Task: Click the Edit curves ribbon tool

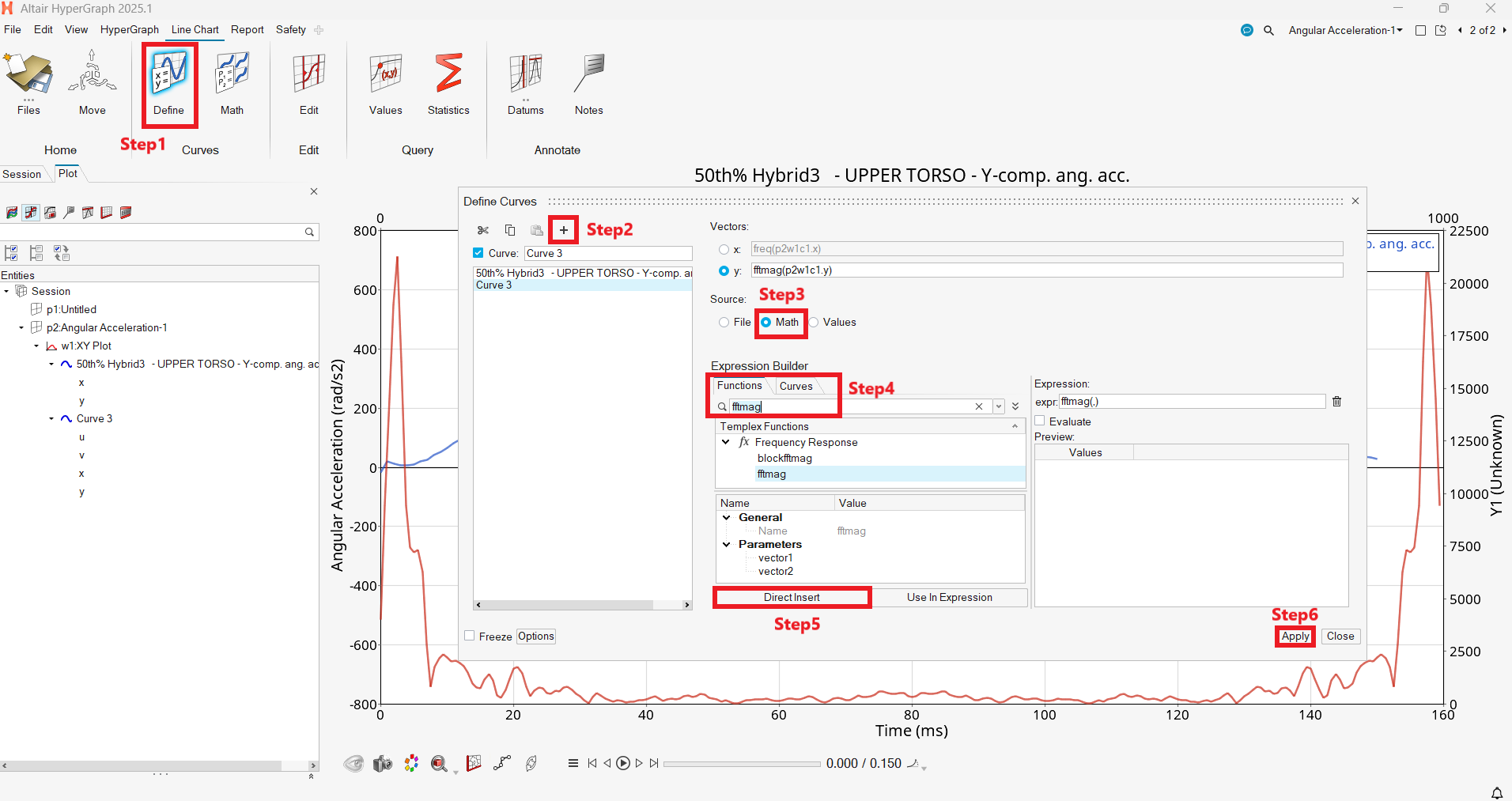Action: [x=309, y=83]
